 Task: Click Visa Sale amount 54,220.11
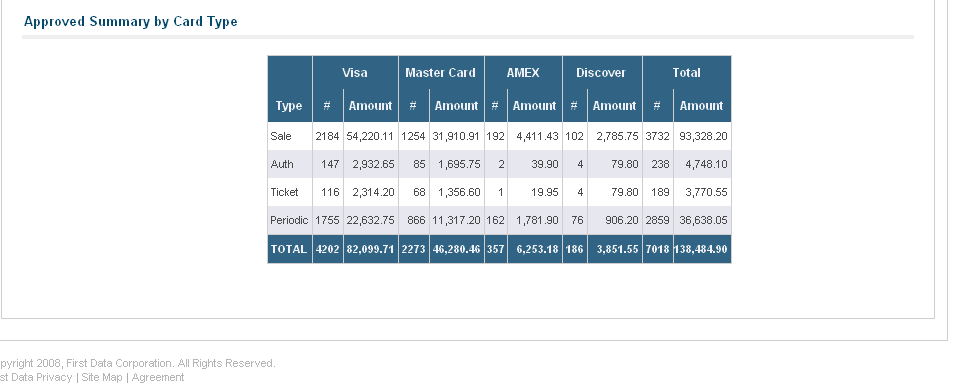pos(370,136)
